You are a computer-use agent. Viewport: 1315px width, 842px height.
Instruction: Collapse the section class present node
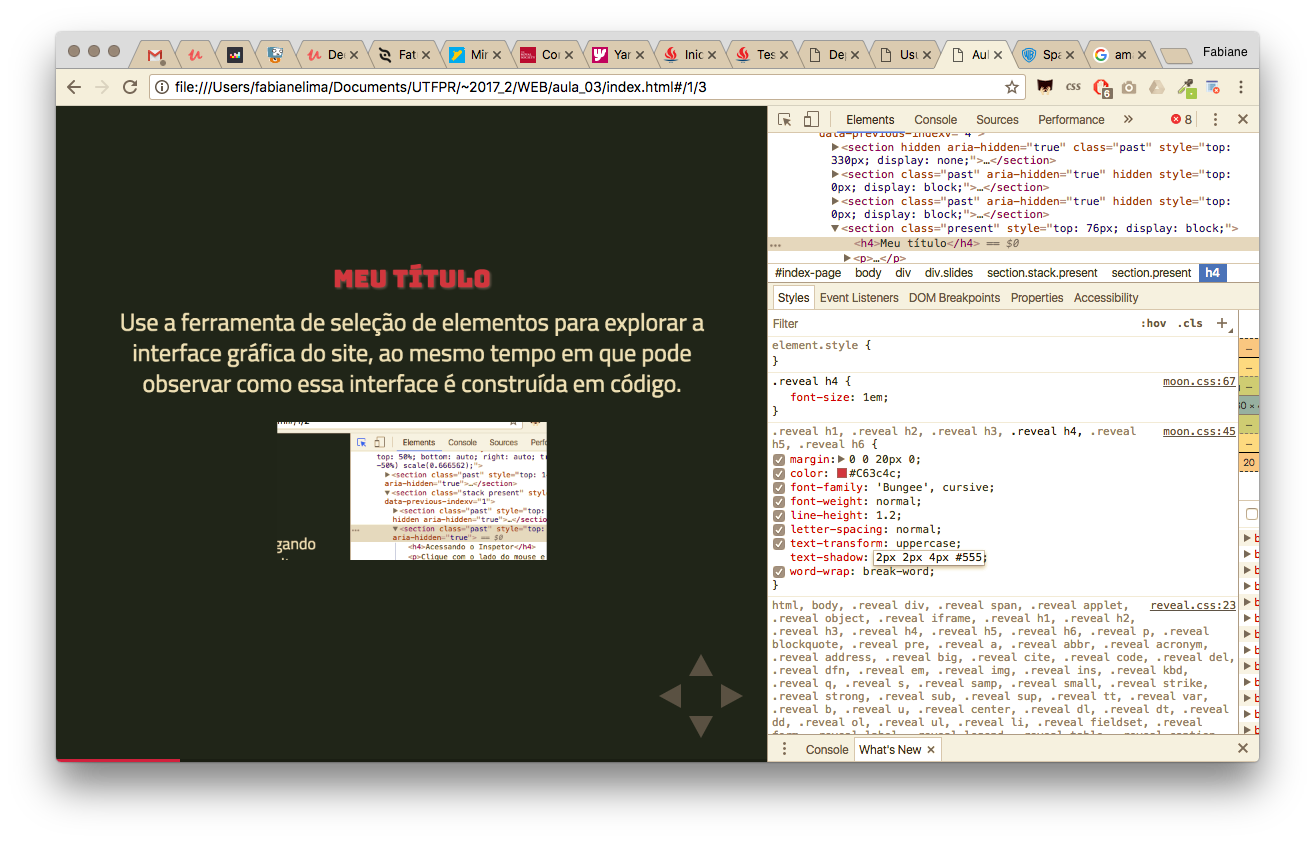[x=835, y=229]
